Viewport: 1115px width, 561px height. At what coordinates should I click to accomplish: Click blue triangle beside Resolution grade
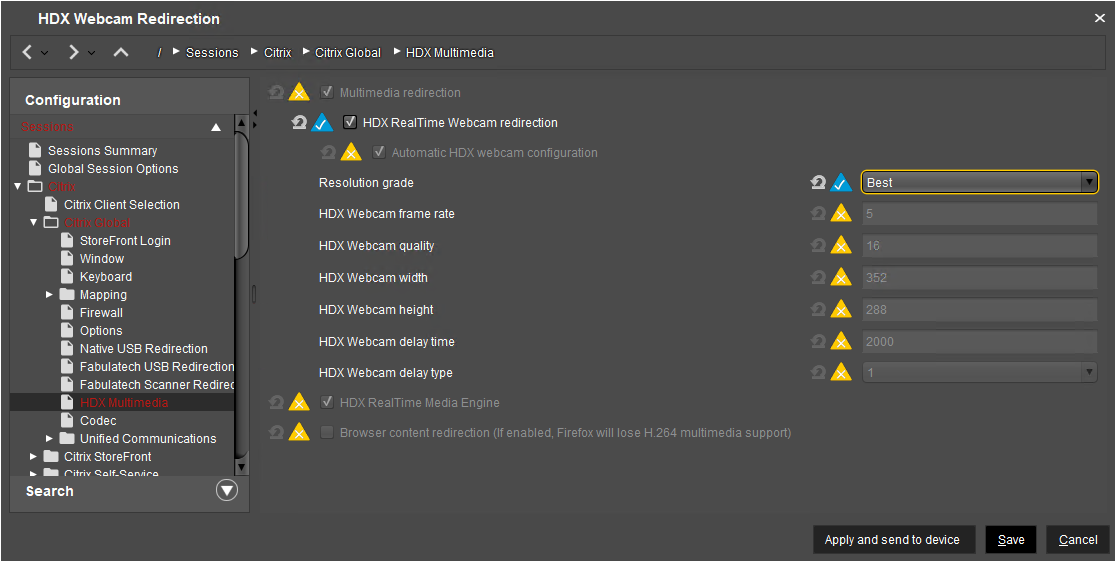click(x=841, y=183)
